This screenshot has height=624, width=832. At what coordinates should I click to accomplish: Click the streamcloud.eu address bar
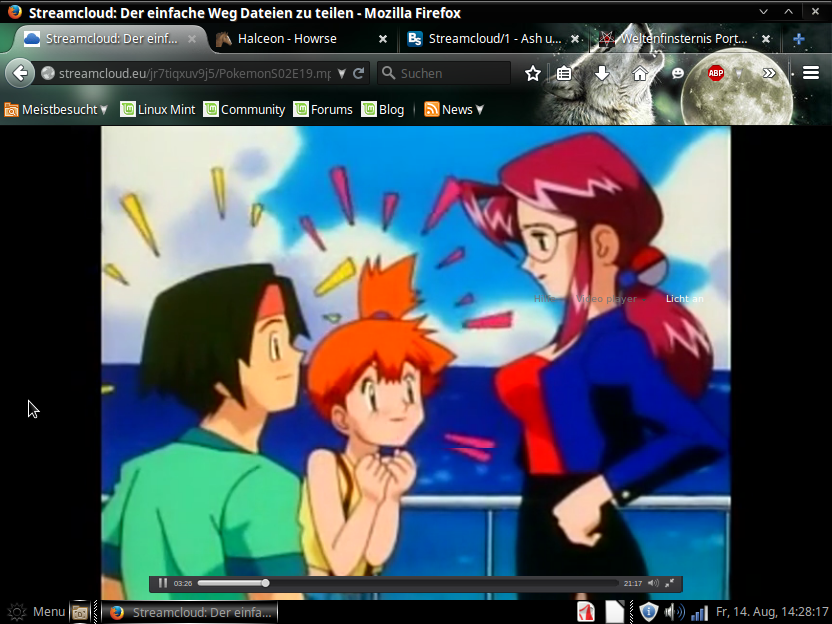194,73
